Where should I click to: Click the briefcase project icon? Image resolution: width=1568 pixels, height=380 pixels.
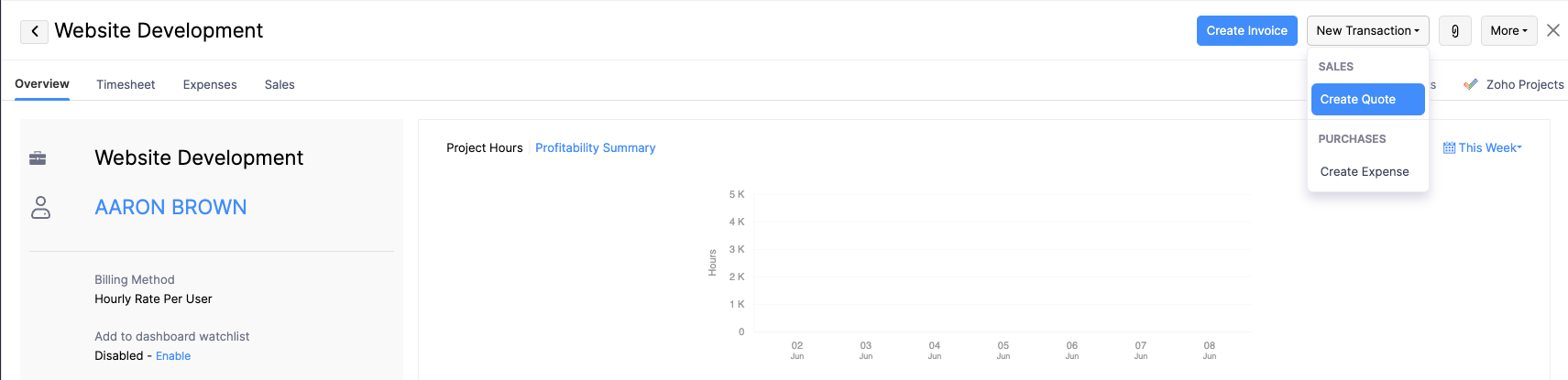click(x=38, y=158)
